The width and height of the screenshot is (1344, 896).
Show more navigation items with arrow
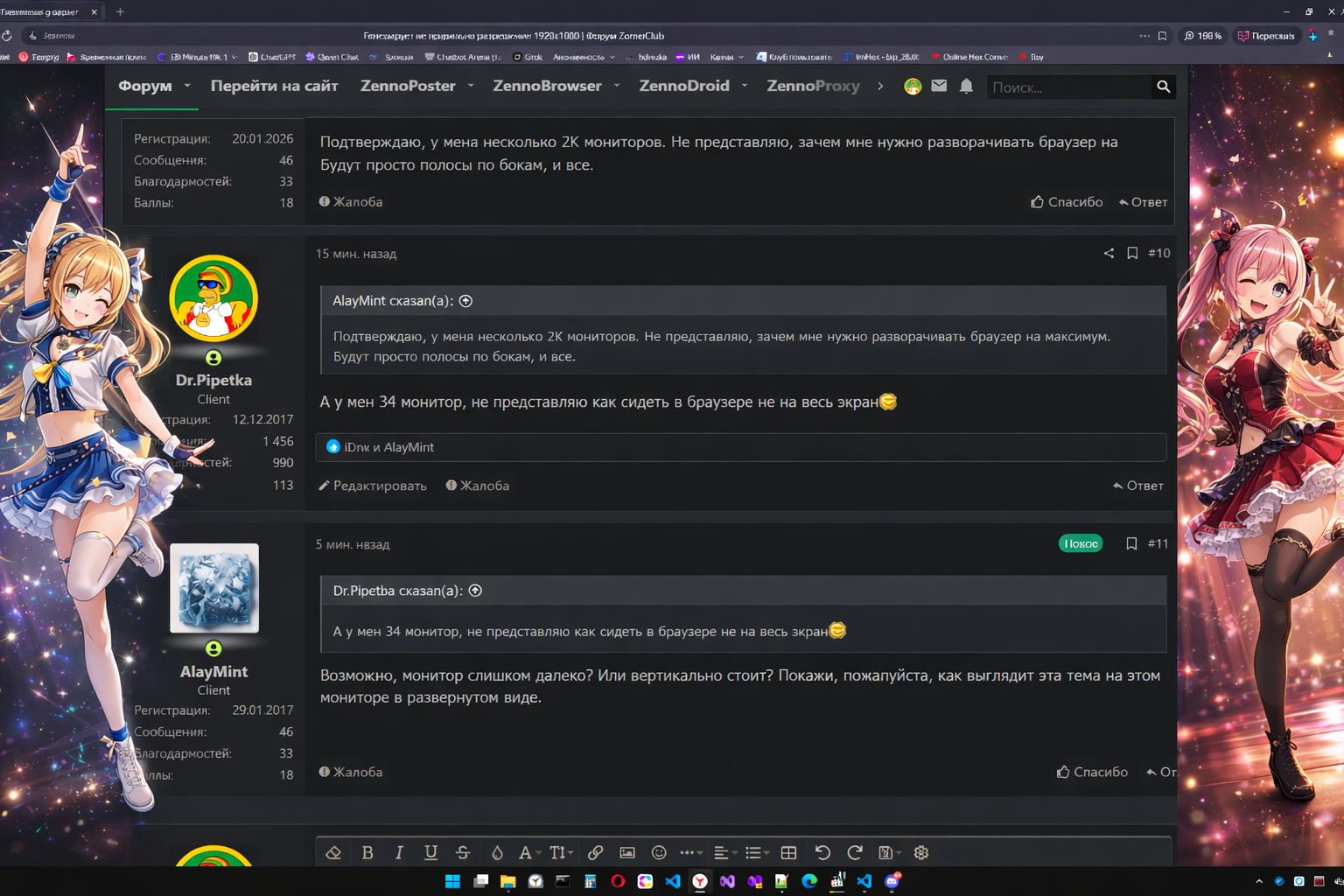(880, 86)
